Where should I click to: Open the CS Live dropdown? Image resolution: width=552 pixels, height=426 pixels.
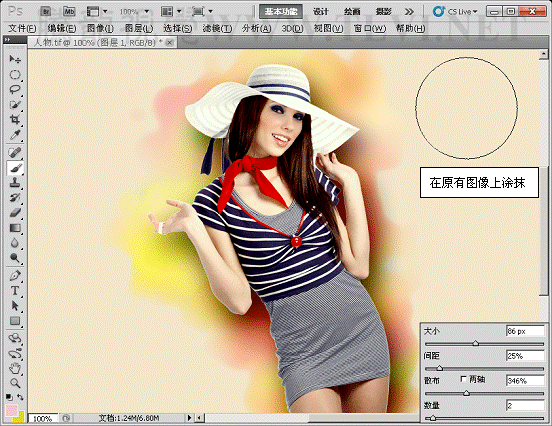pos(455,12)
